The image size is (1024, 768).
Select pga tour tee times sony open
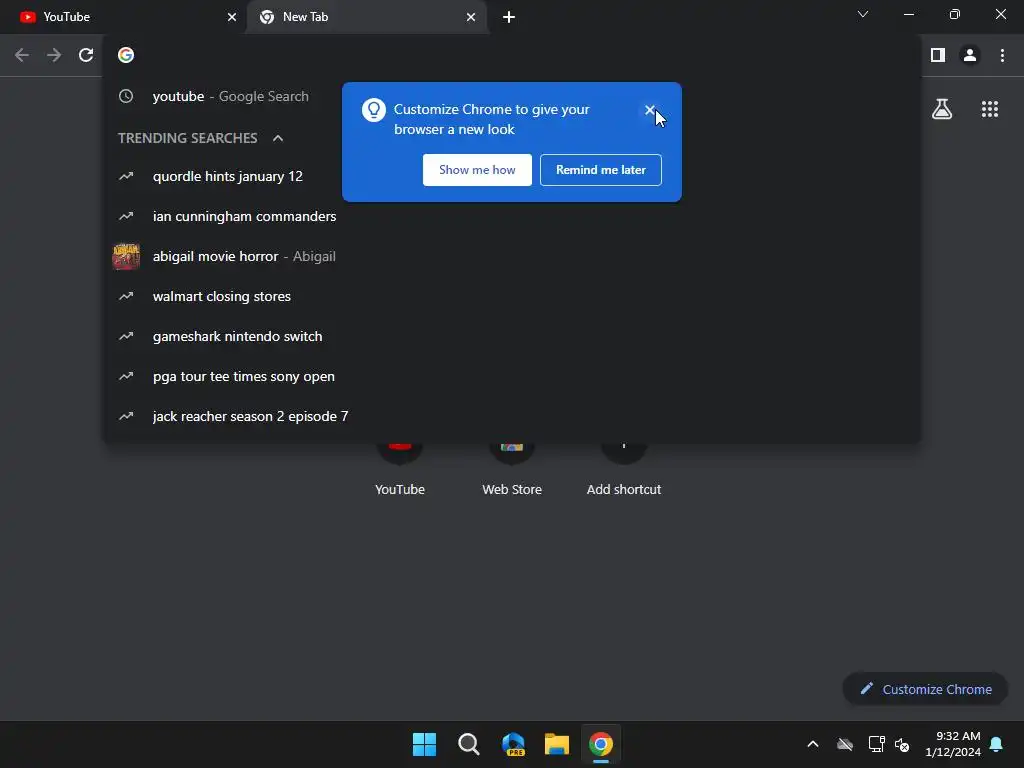coord(512,376)
